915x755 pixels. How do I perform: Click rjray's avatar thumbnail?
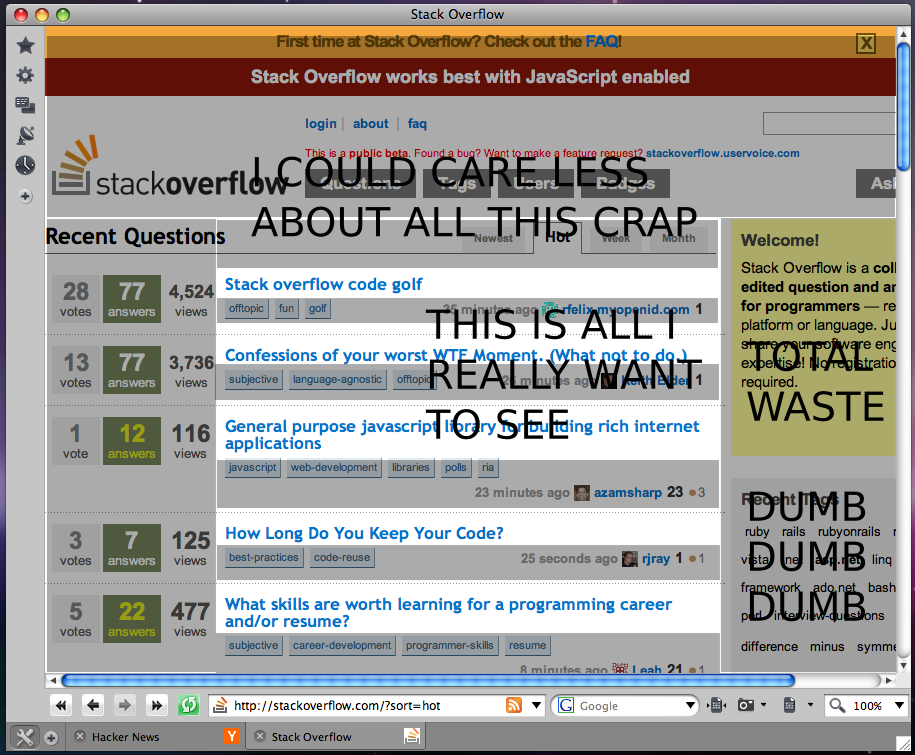(x=630, y=559)
